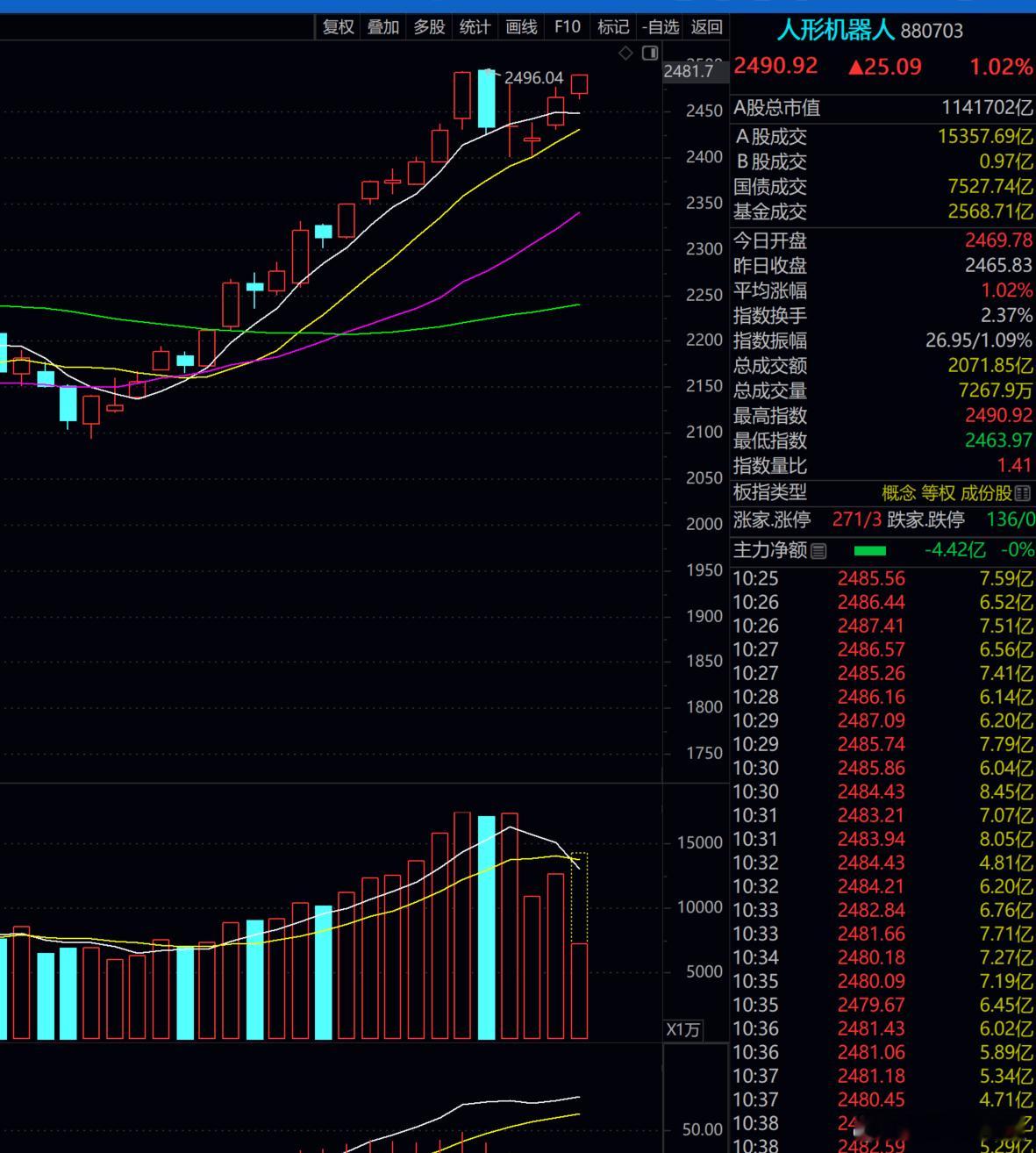Viewport: 1036px width, 1153px height.
Task: Click the A股总市值 value 1141702亿
Action: (987, 108)
